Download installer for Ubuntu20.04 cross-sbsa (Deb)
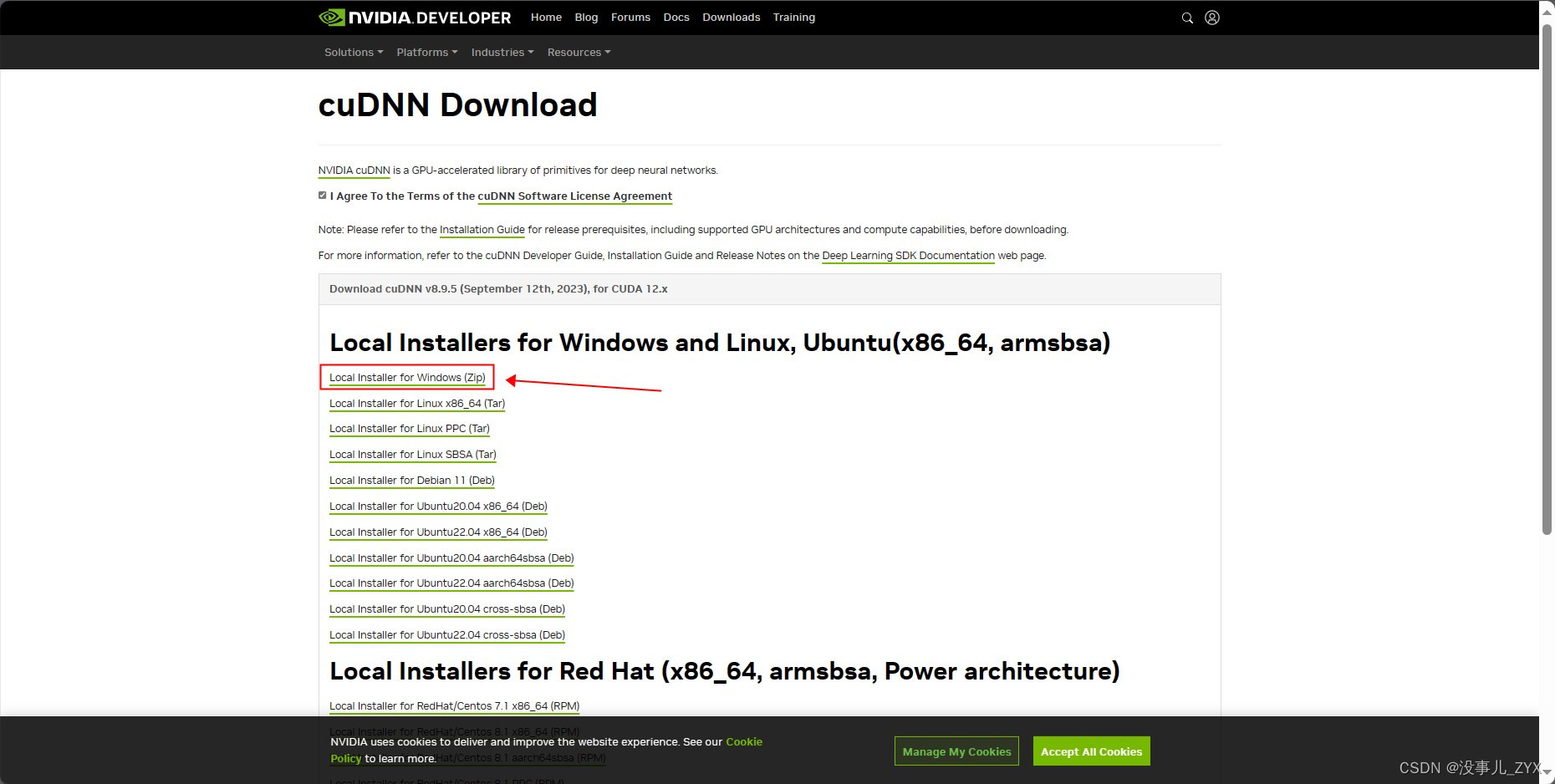Viewport: 1555px width, 784px height. click(447, 609)
